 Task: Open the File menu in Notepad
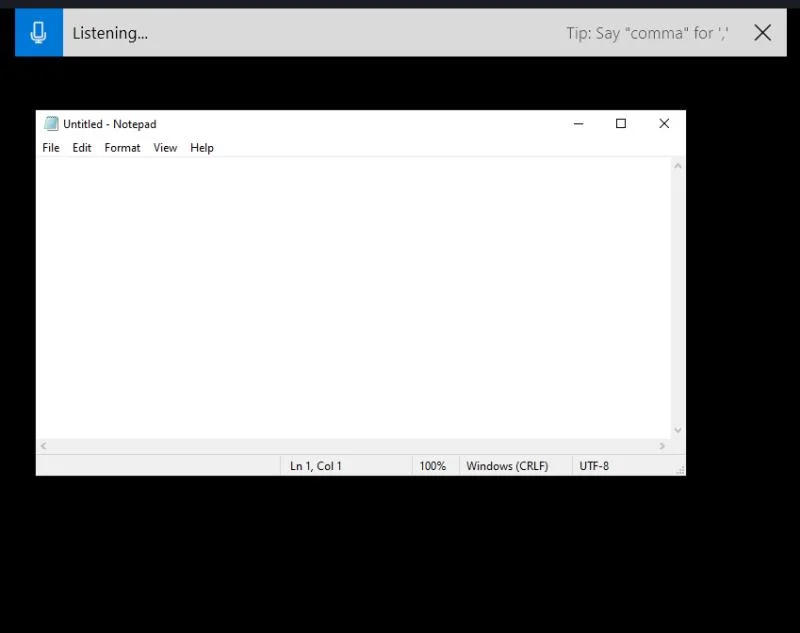(51, 148)
